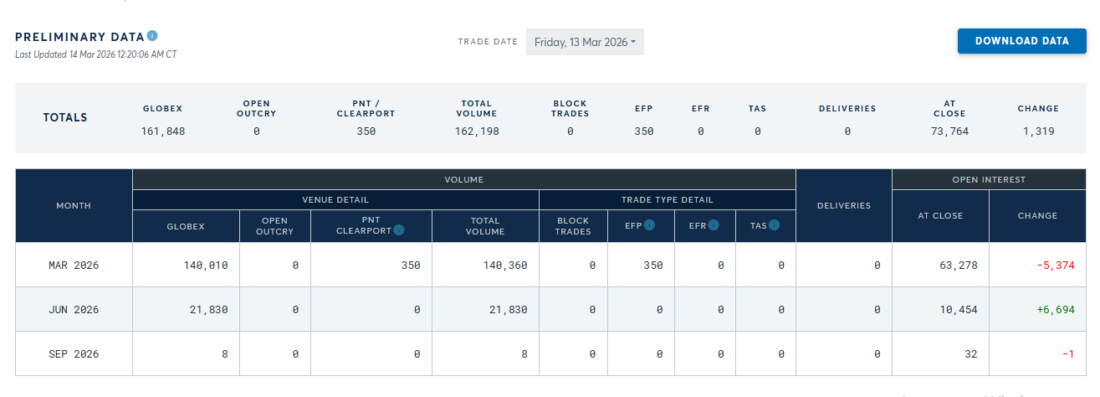Viewport: 1100px width, 397px height.
Task: Click the EFP column info icon
Action: (650, 225)
